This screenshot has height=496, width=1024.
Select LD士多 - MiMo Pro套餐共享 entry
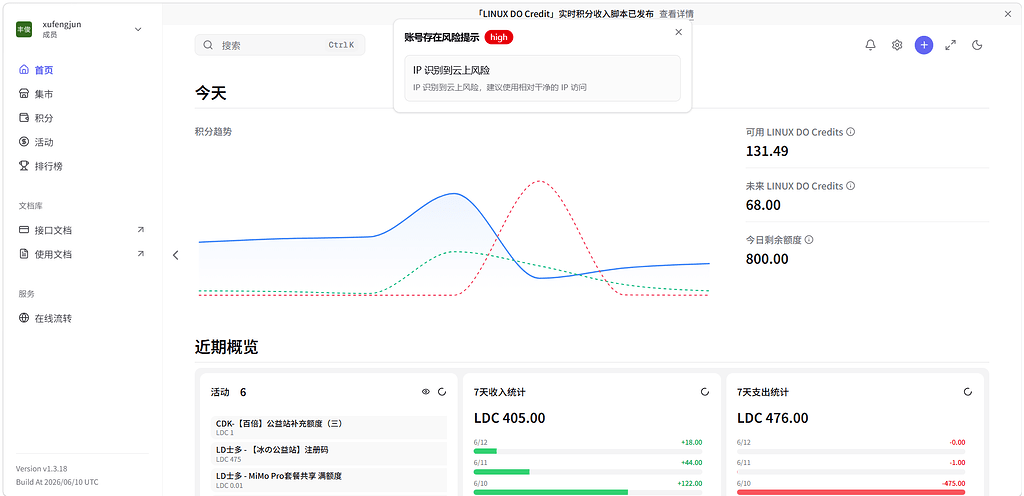click(x=329, y=480)
